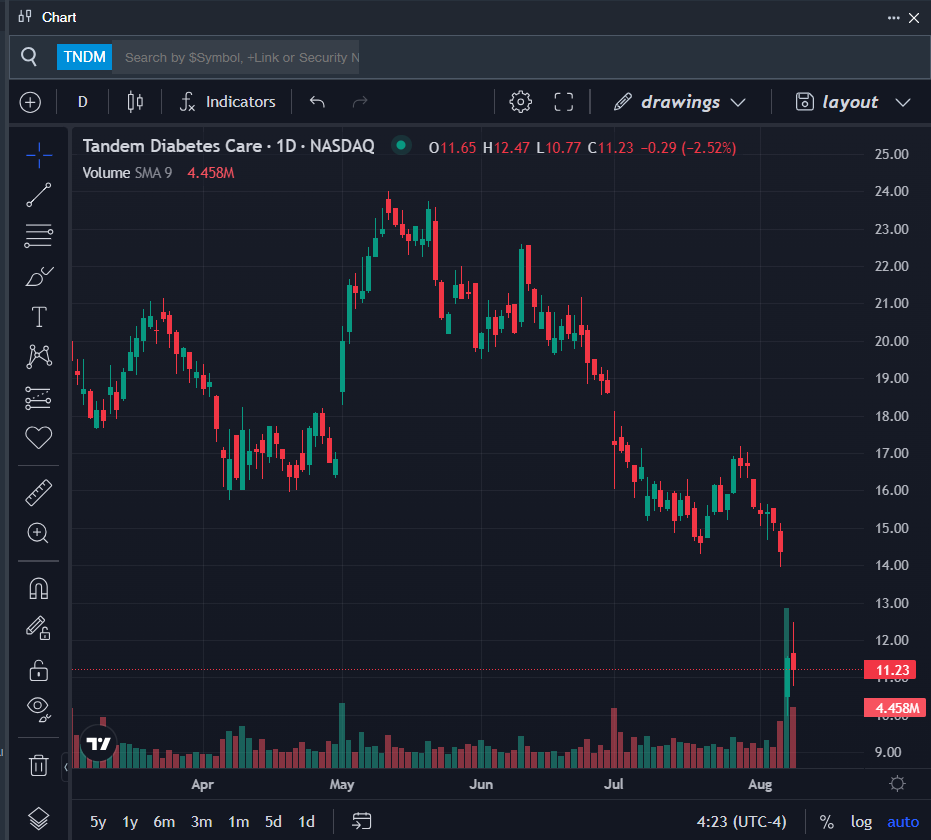Viewport: 931px width, 840px height.
Task: Open the Indicators dialog
Action: pos(228,102)
